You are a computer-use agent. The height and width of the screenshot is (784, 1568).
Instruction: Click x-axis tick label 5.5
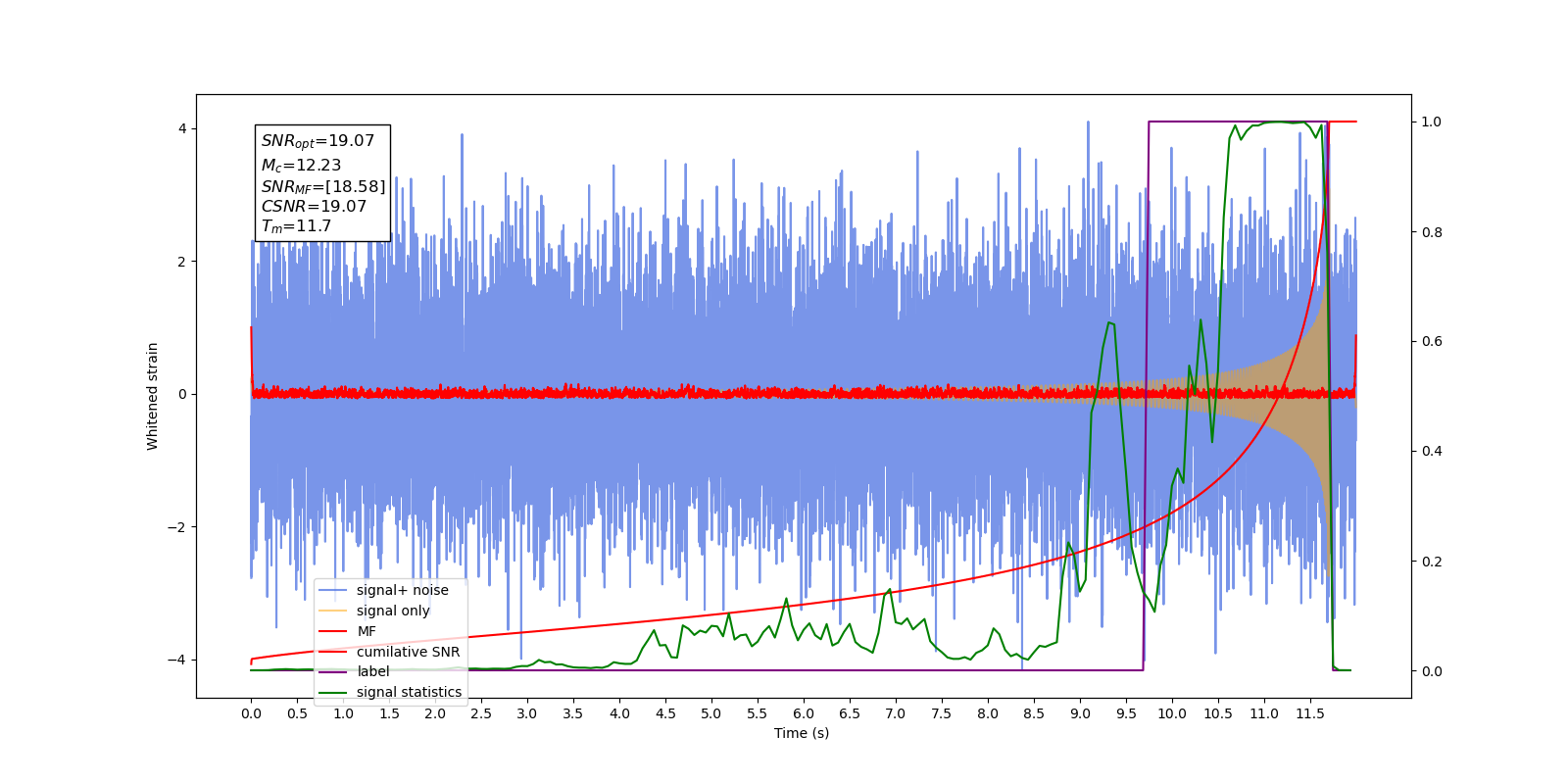[758, 713]
